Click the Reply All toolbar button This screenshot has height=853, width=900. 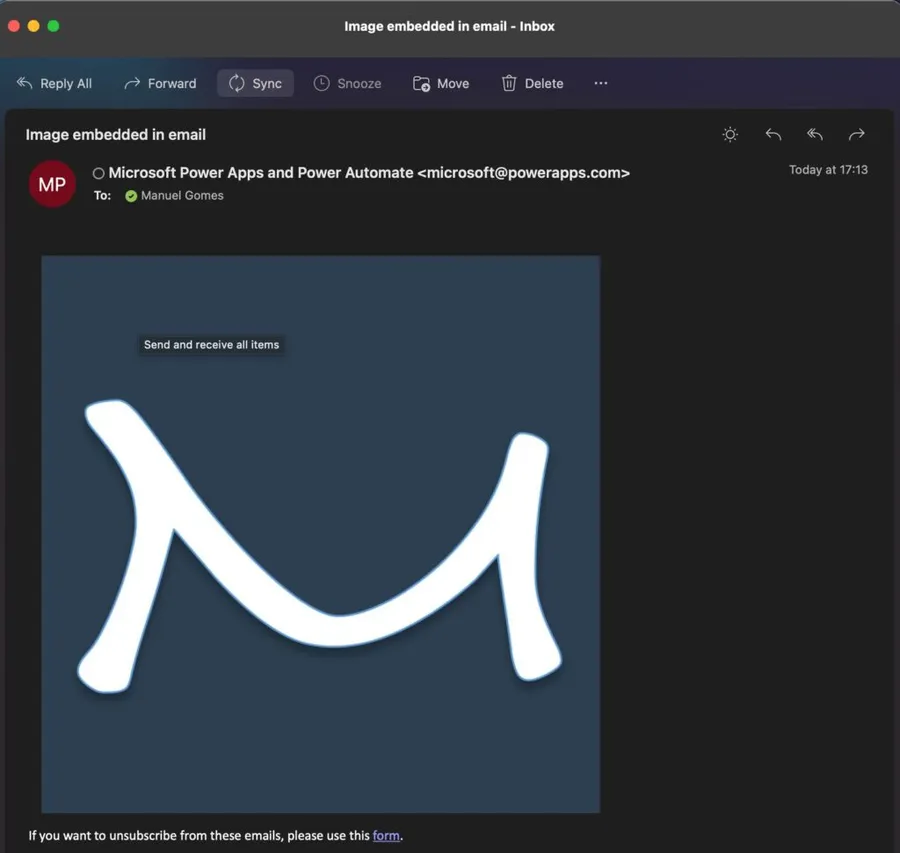coord(55,84)
